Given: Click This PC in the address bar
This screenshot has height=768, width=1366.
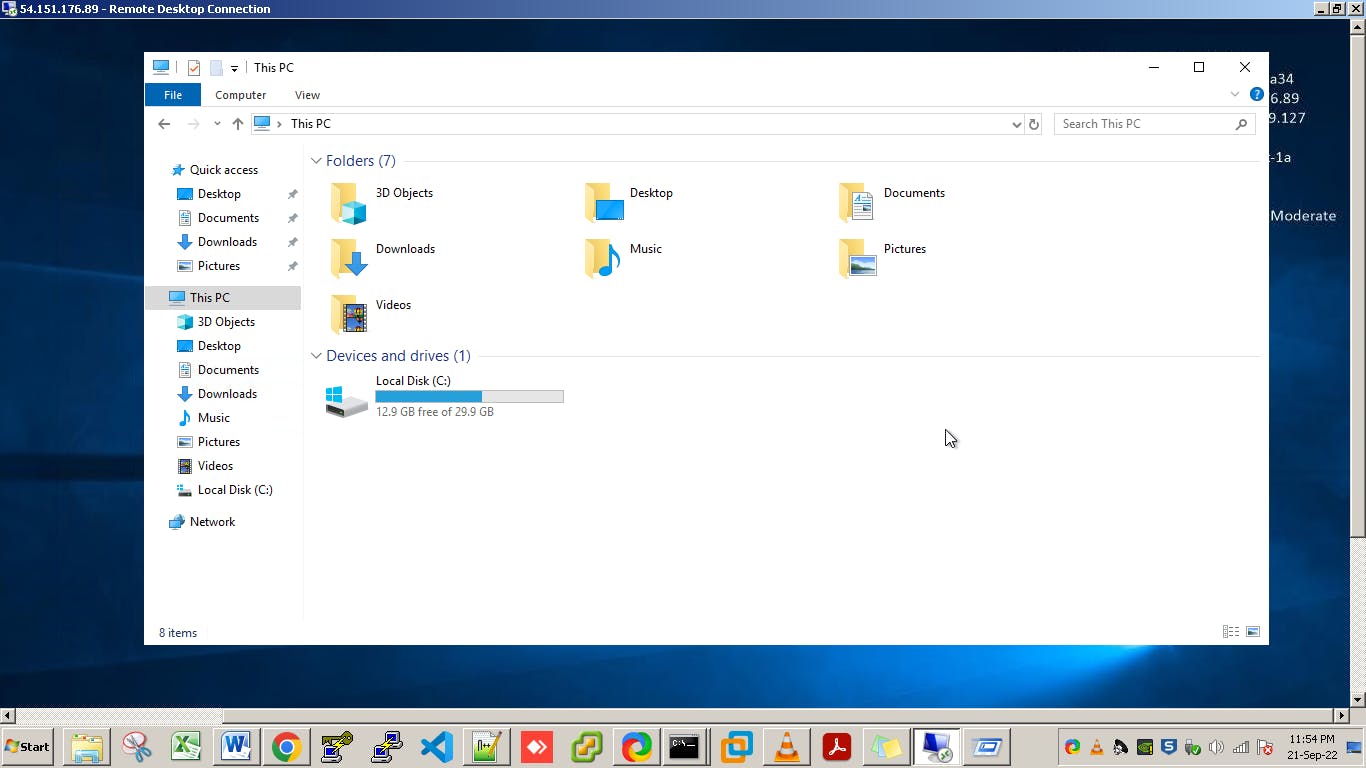Looking at the screenshot, I should (x=310, y=124).
